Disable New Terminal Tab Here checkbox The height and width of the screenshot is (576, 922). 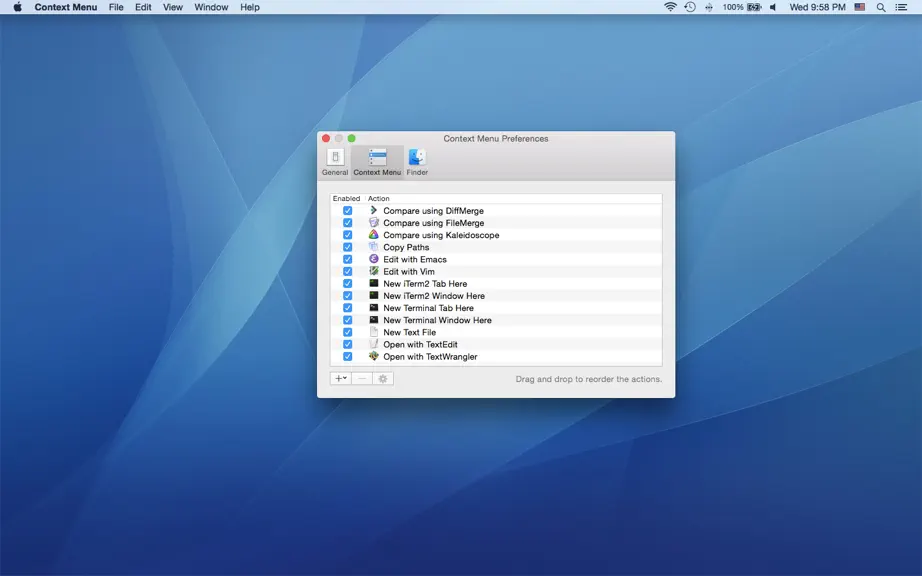[x=348, y=307]
